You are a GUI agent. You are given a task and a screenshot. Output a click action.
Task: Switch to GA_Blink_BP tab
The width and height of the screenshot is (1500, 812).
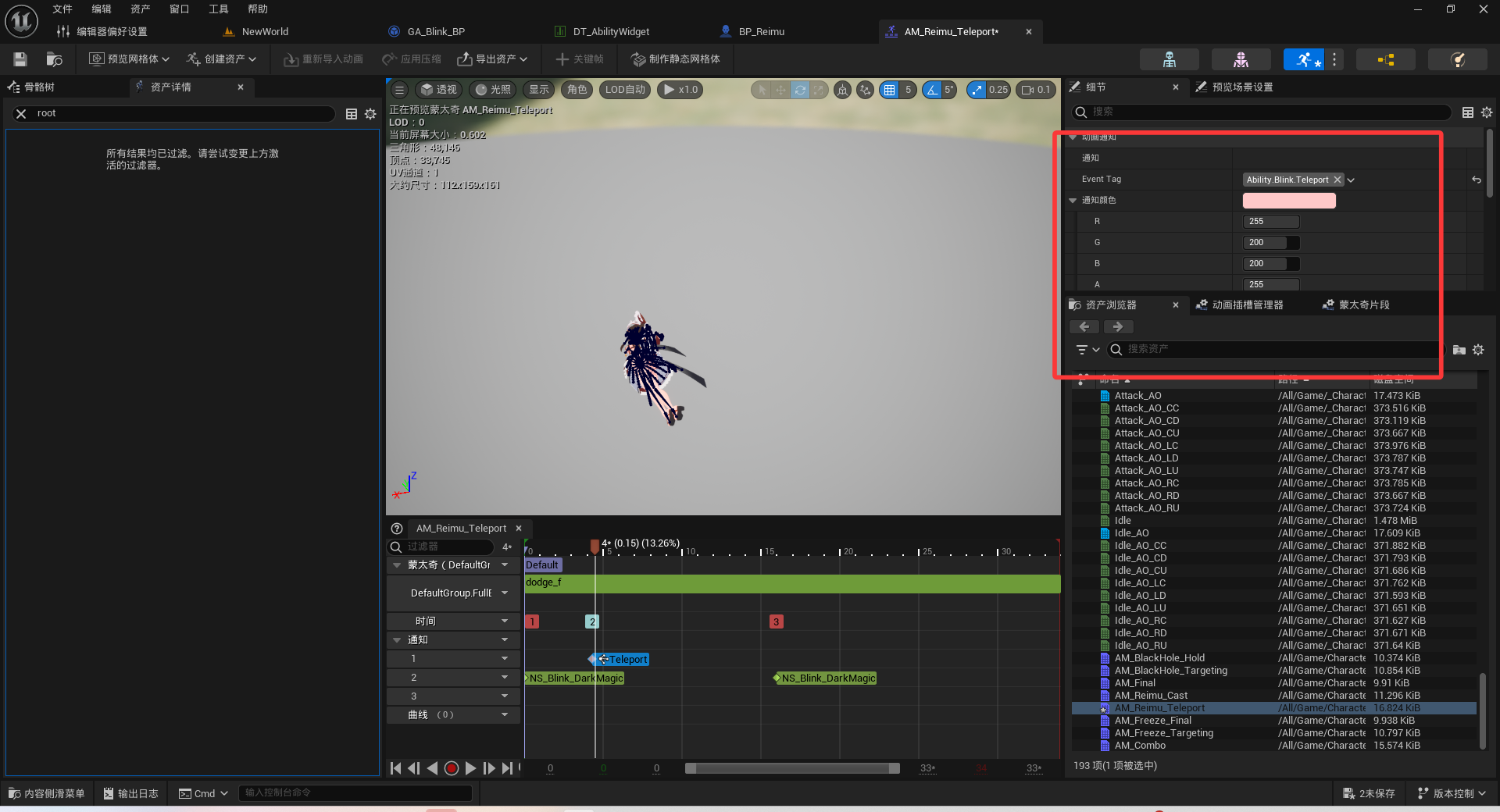click(x=436, y=32)
